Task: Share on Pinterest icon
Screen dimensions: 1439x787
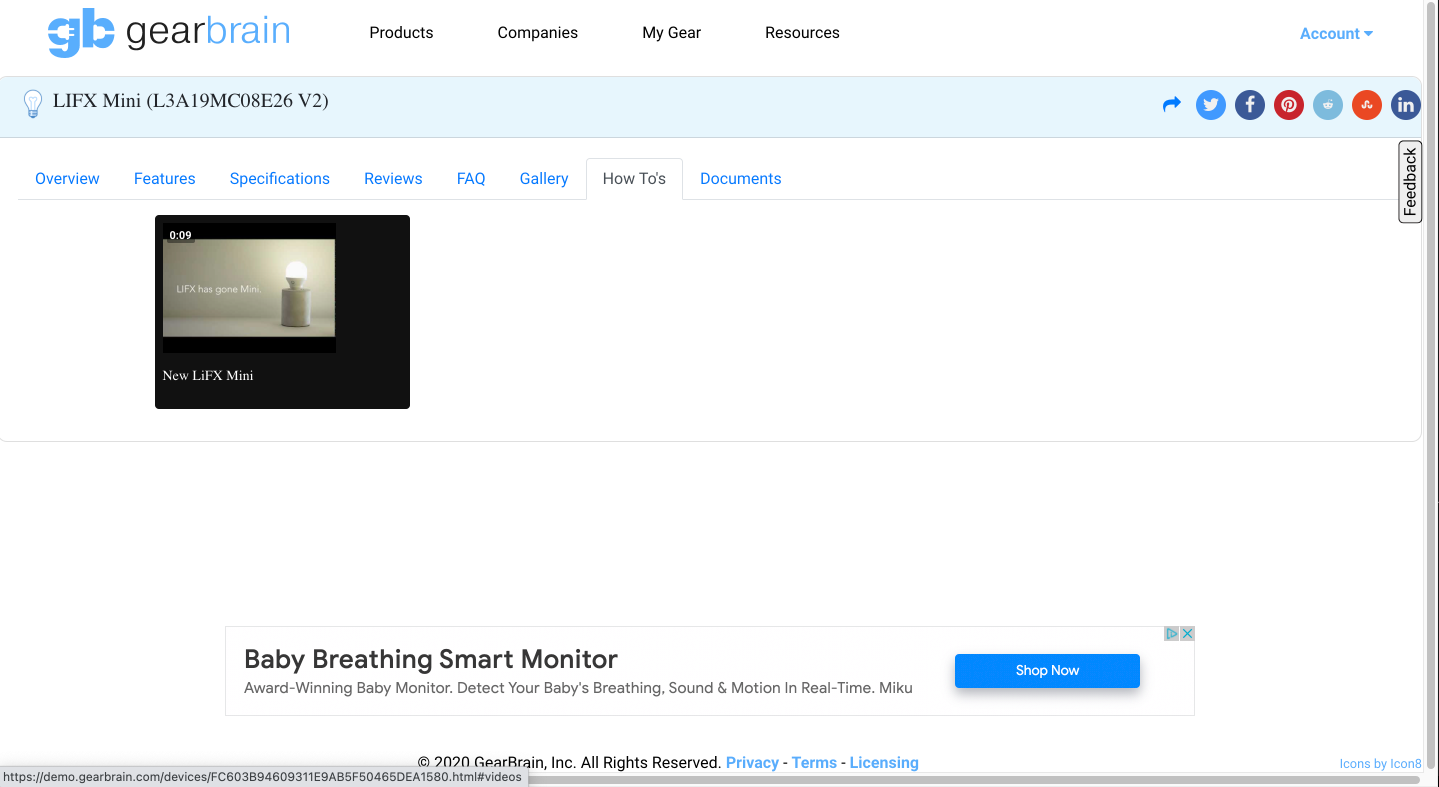Action: point(1289,104)
